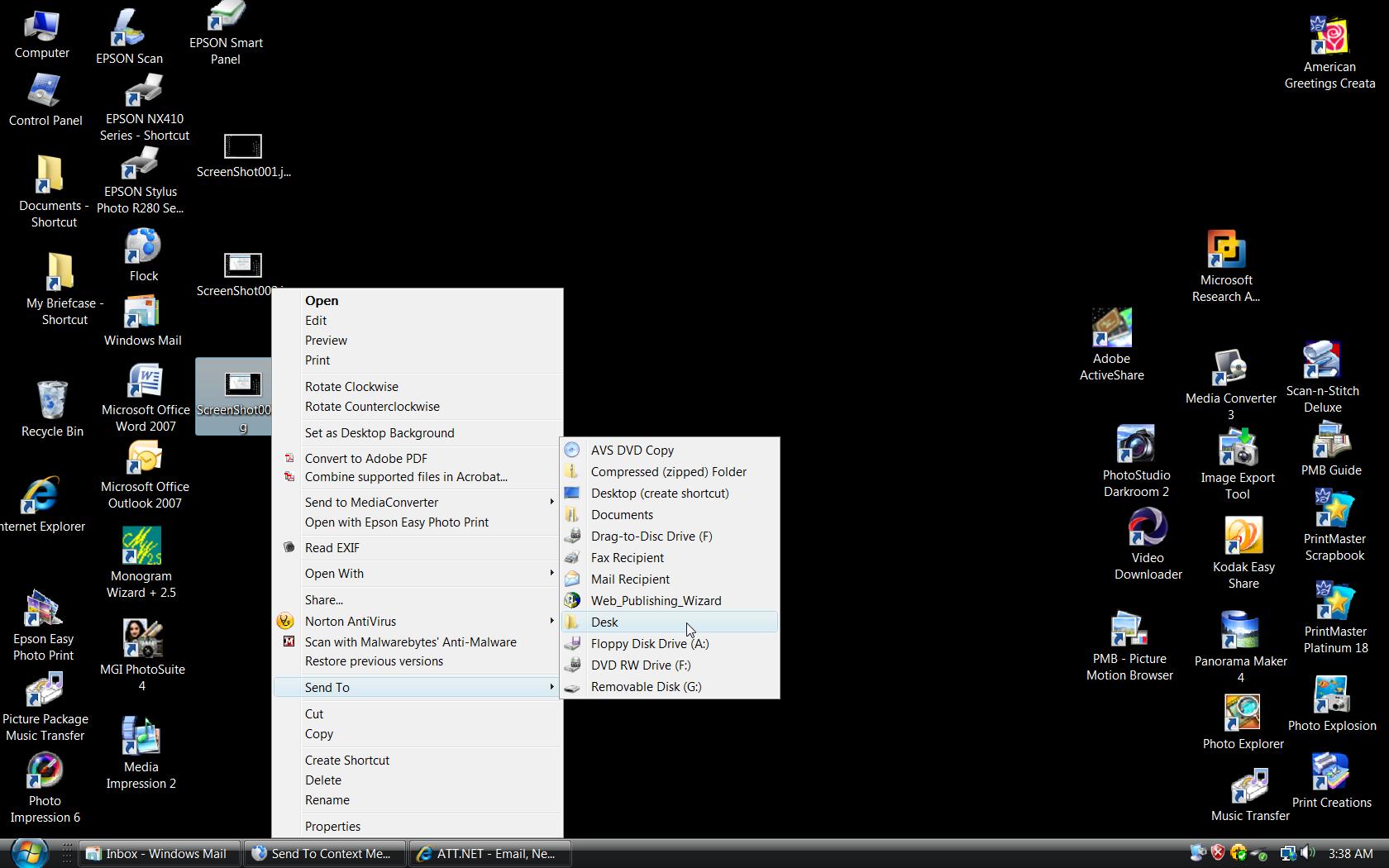Expand the Send to MediaConverter submenu

(x=418, y=502)
